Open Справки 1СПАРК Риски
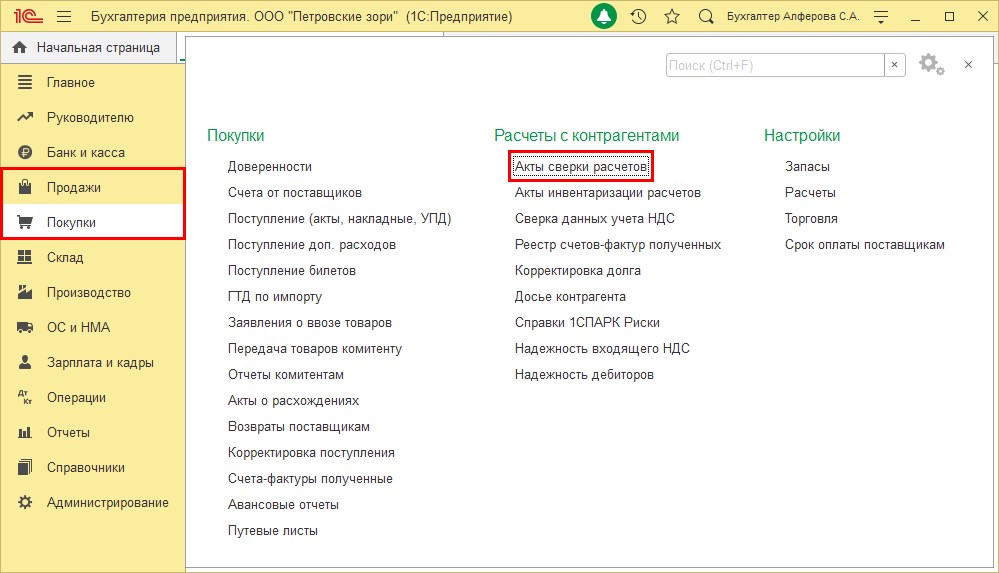This screenshot has width=999, height=573. point(587,323)
